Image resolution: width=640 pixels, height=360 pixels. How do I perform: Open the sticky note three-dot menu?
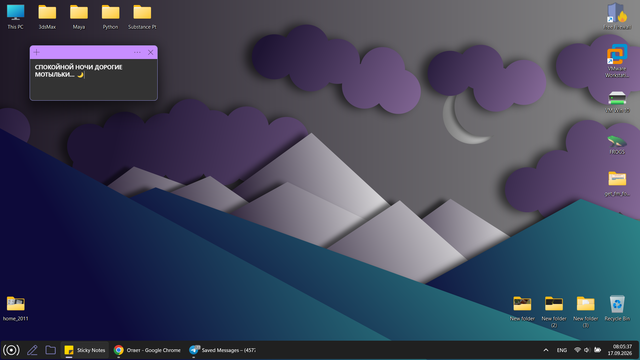point(137,52)
